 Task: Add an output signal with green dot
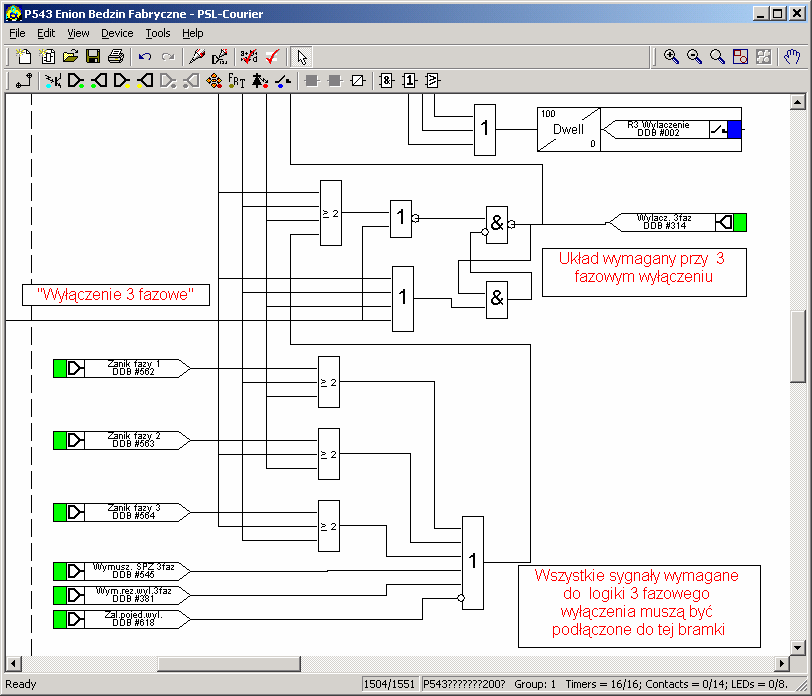pos(99,81)
